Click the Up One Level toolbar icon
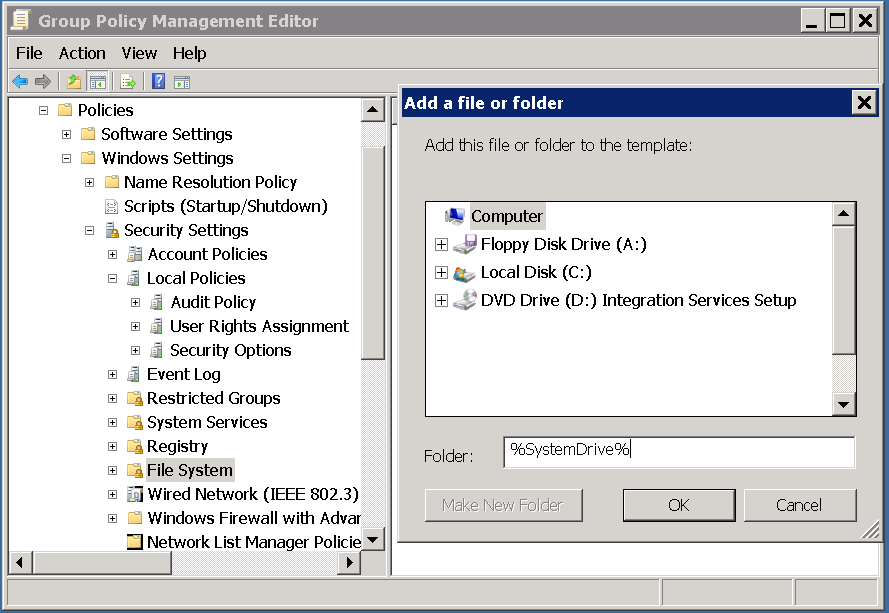 (74, 82)
